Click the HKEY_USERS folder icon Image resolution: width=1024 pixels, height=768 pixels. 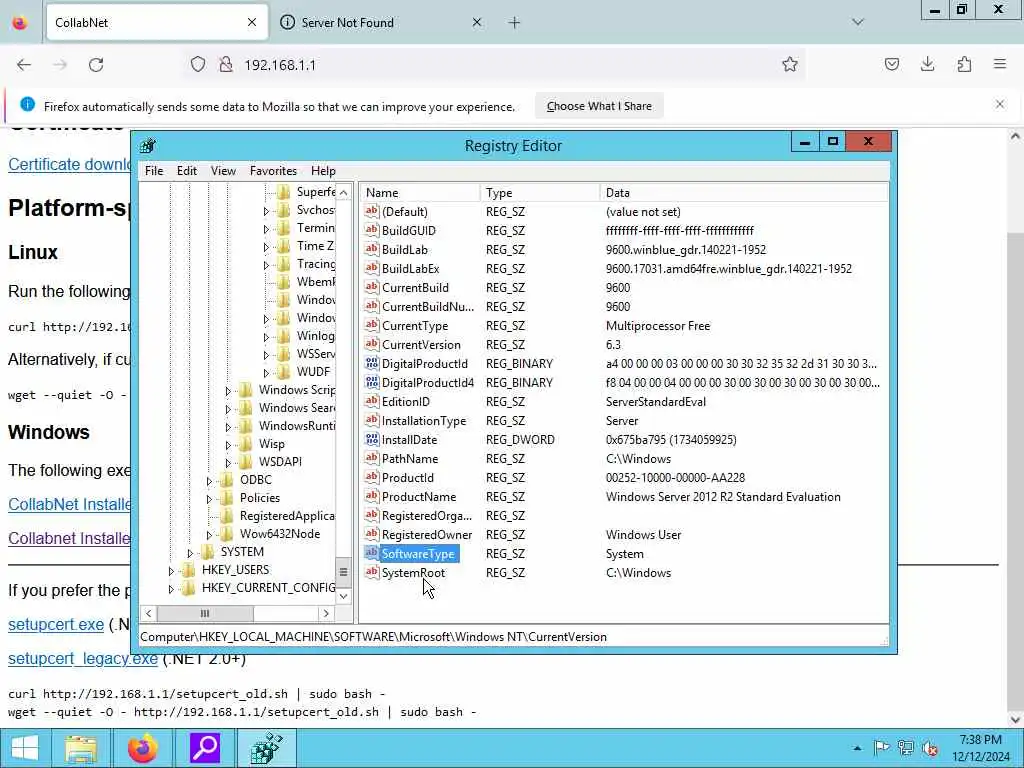coord(189,569)
